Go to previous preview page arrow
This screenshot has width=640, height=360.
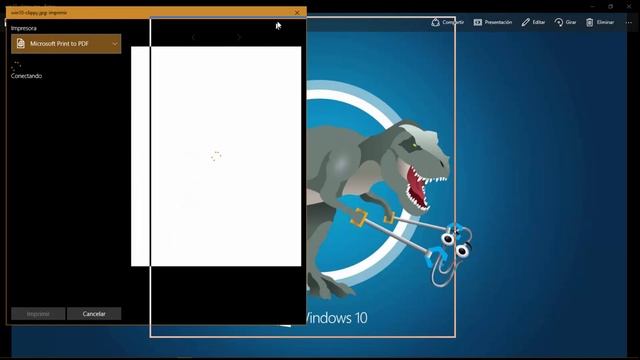click(x=193, y=37)
